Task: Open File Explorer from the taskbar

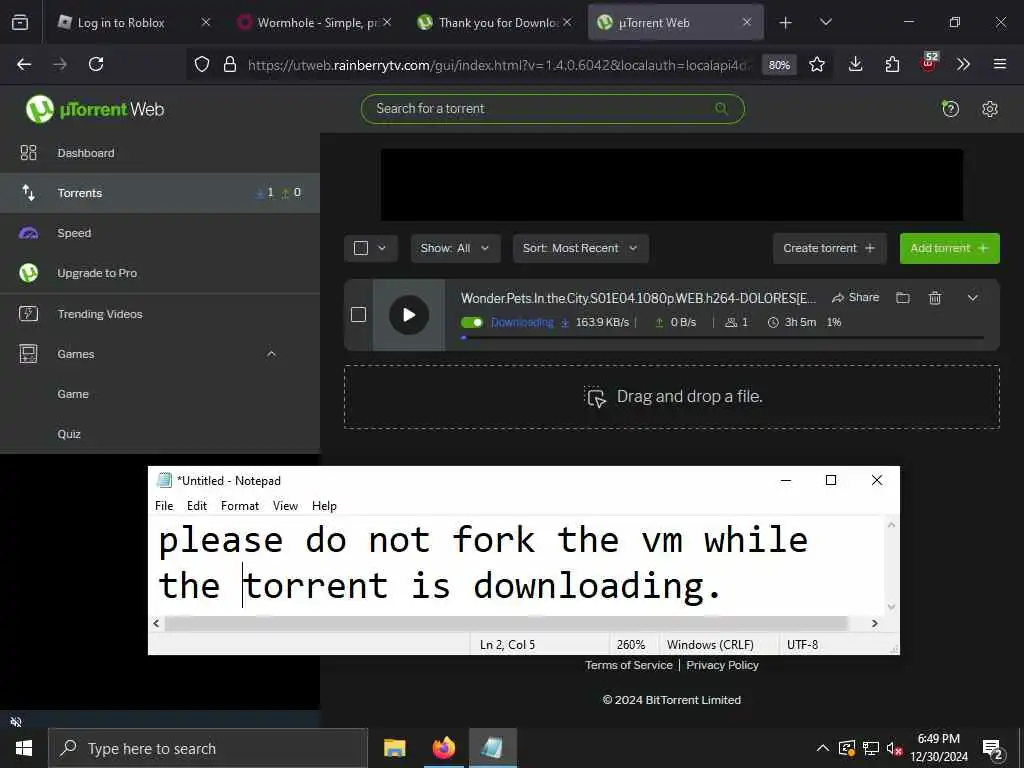Action: tap(394, 748)
